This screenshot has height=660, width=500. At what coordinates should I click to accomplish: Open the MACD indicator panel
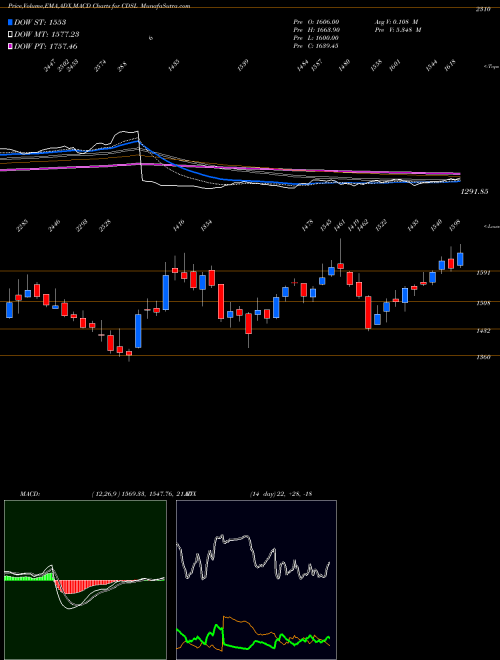click(85, 579)
